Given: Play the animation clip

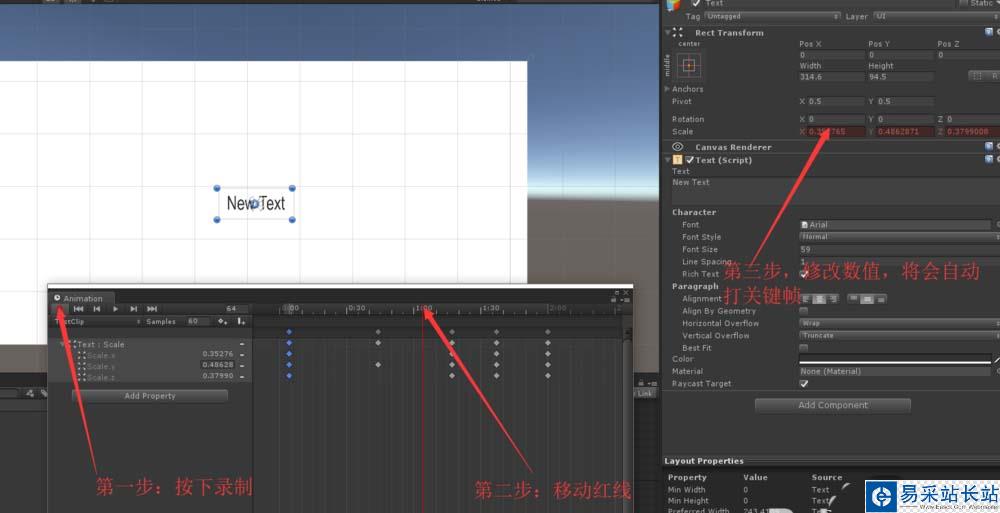Looking at the screenshot, I should point(115,309).
